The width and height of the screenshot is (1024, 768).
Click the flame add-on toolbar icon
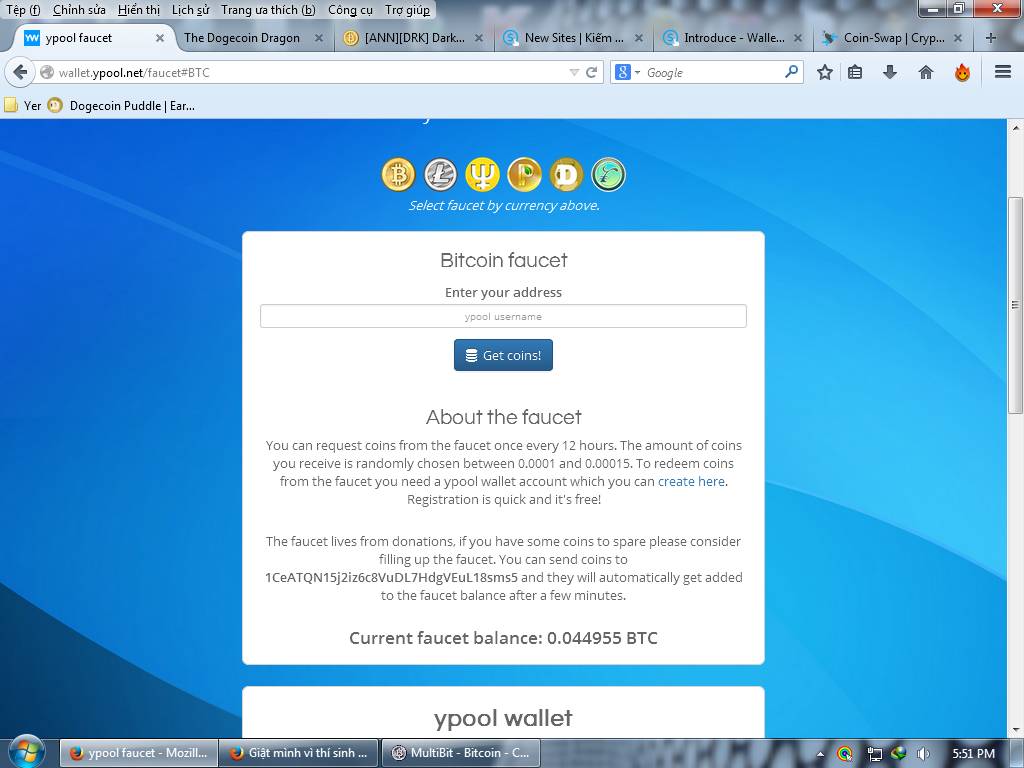click(962, 72)
